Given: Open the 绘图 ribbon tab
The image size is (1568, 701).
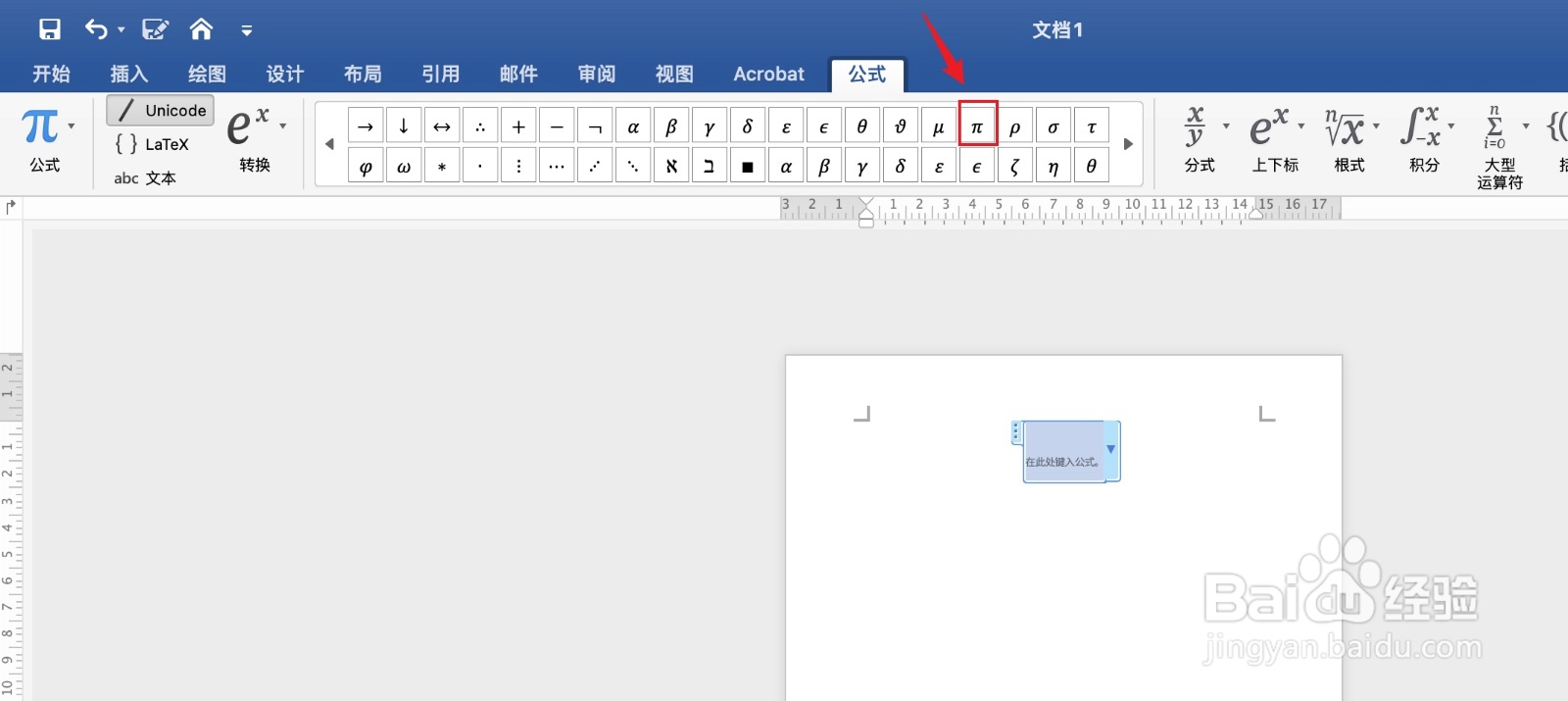Looking at the screenshot, I should 207,75.
